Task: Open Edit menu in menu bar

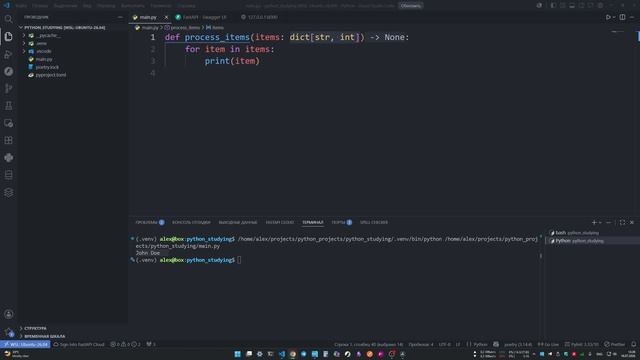Action: [x=40, y=6]
